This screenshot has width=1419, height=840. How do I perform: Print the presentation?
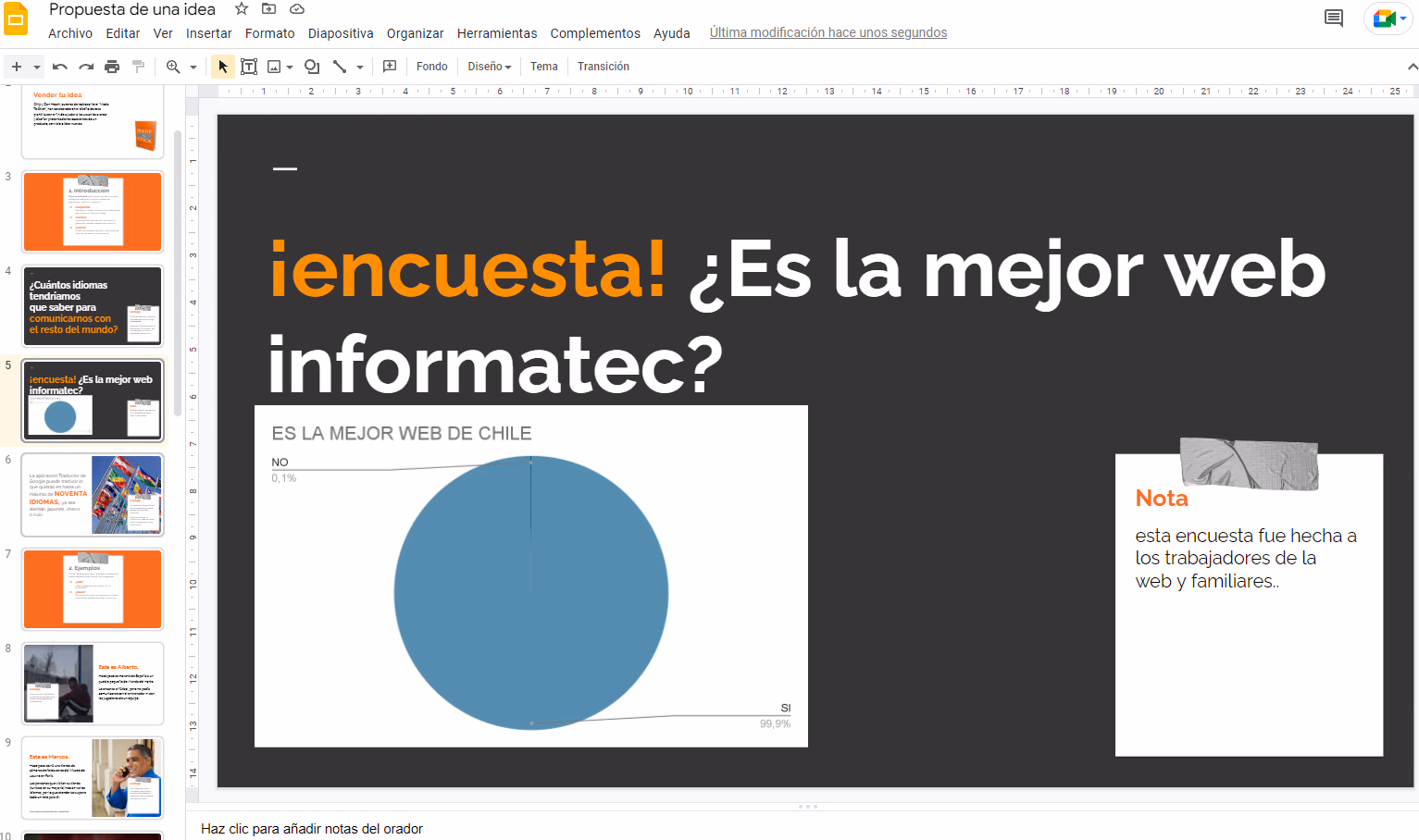pos(112,67)
